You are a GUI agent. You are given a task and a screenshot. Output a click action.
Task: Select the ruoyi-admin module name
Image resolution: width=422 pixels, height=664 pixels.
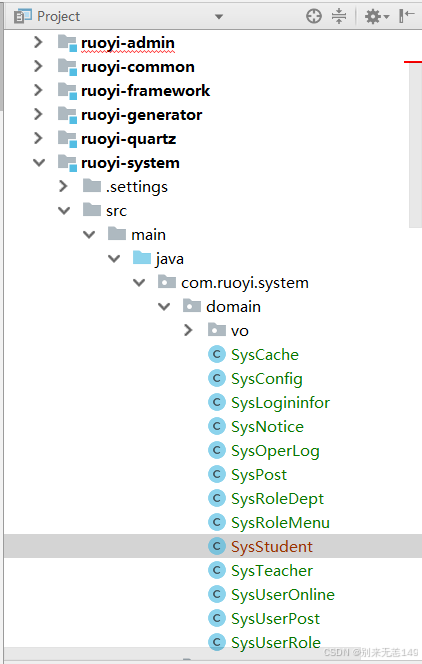click(x=128, y=43)
